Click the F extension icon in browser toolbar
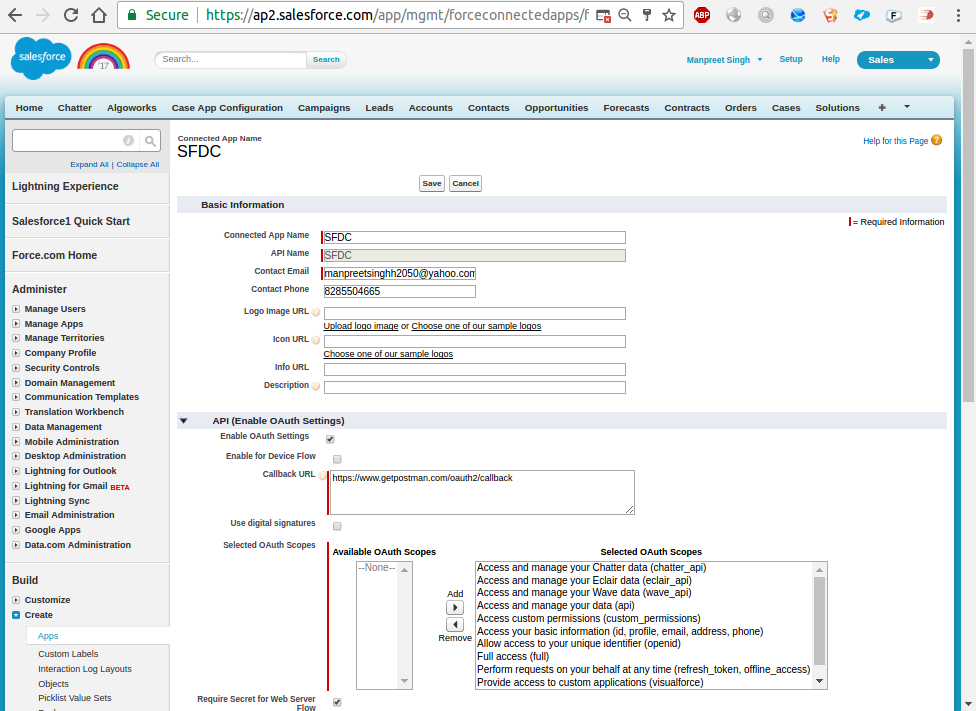The width and height of the screenshot is (976, 711). tap(894, 15)
